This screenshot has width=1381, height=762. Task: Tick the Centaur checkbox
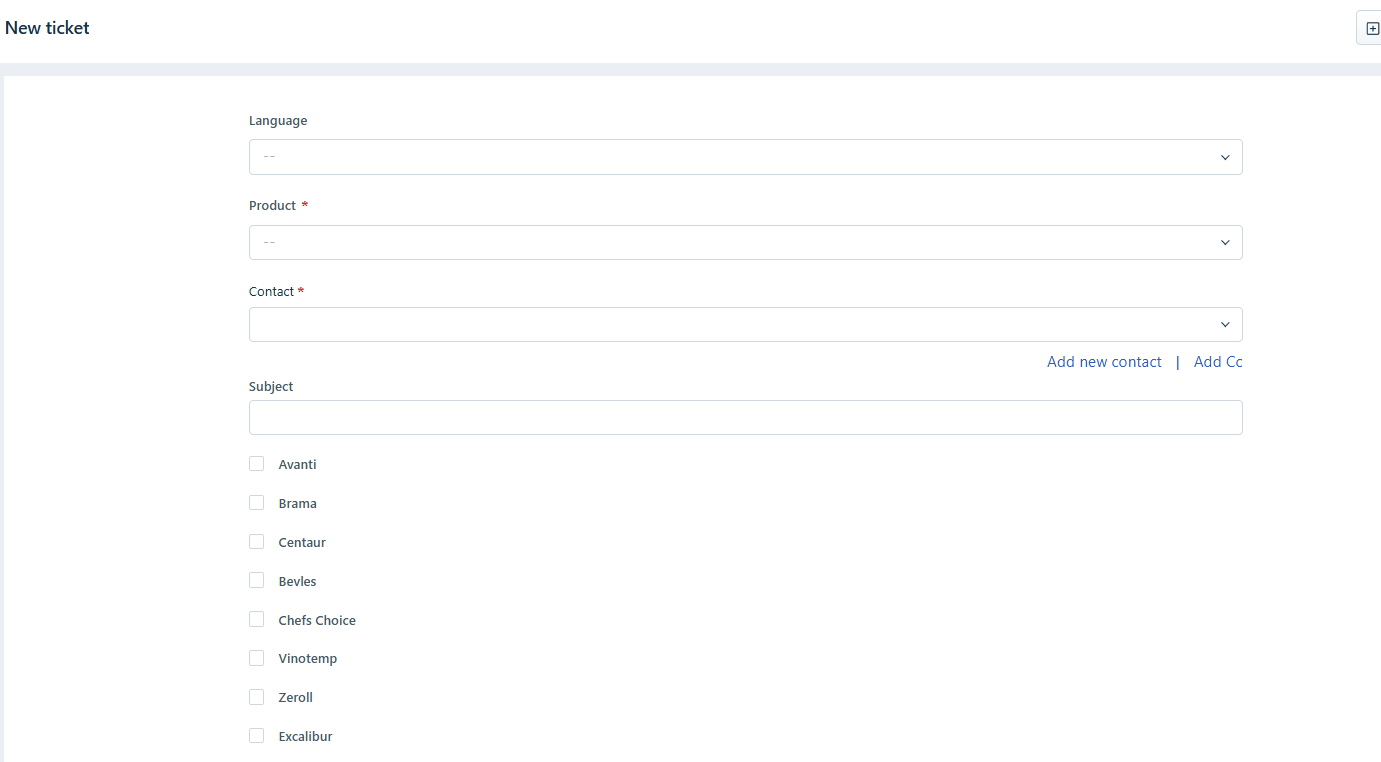click(x=257, y=542)
